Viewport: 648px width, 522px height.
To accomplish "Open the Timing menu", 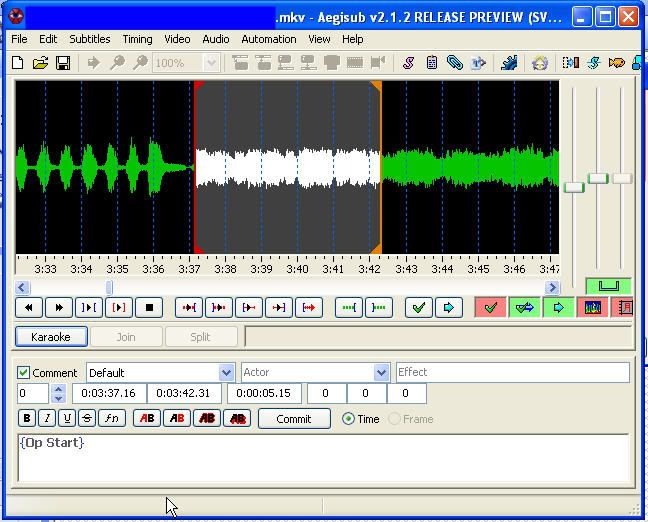I will pos(137,39).
